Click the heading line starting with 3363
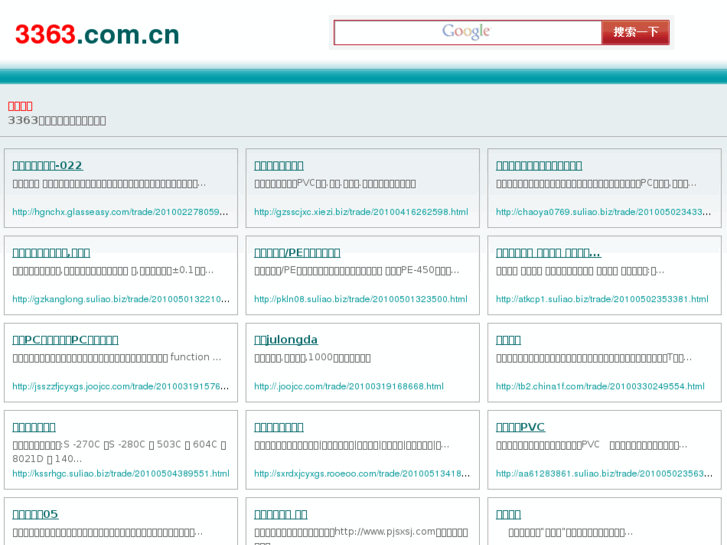 click(x=57, y=121)
